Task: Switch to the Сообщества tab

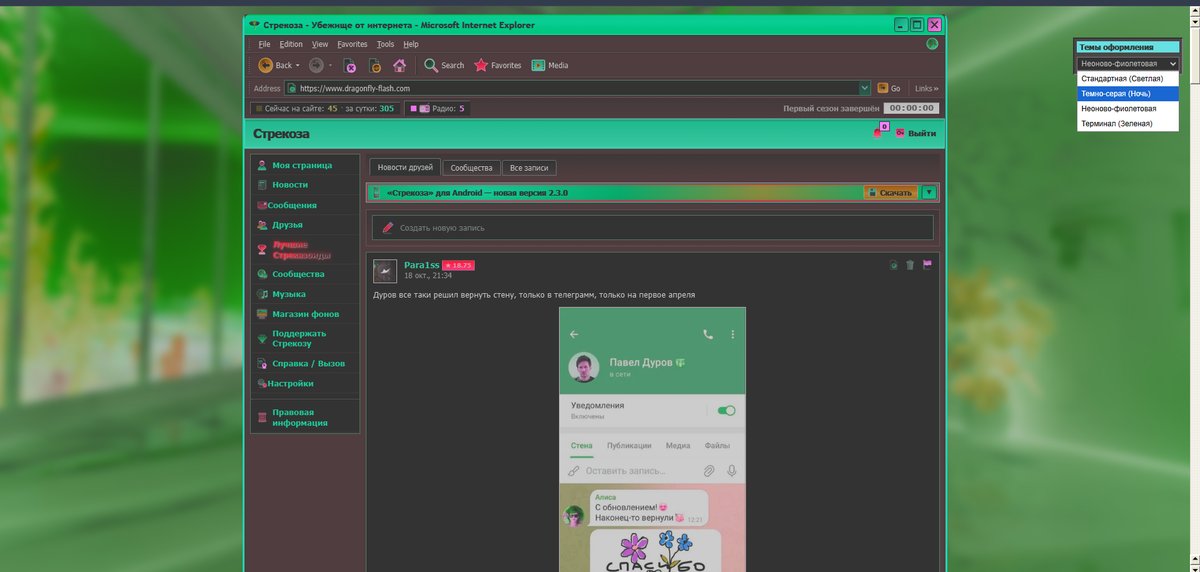Action: click(471, 168)
